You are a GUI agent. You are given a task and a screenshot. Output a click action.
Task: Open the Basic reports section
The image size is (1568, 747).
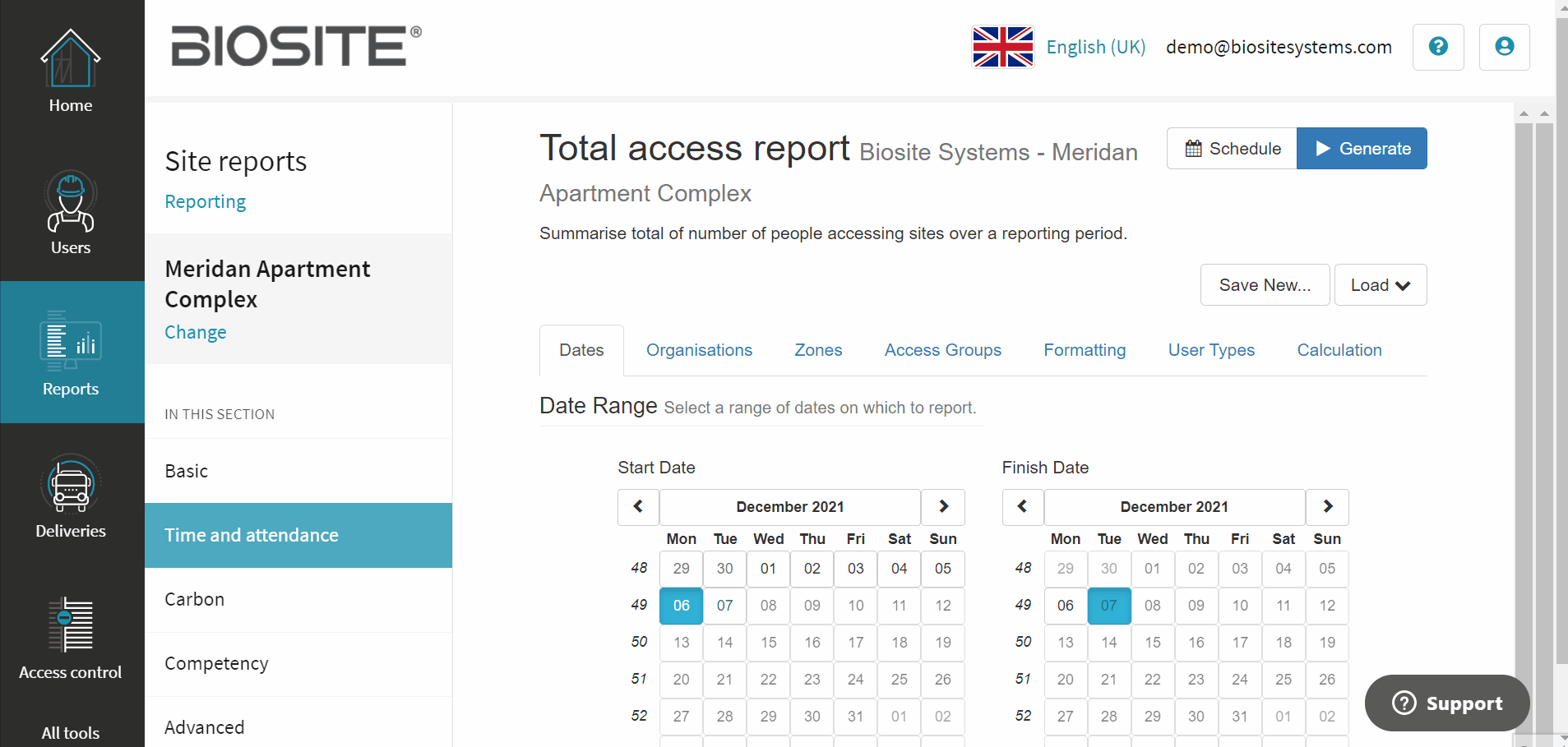point(298,471)
